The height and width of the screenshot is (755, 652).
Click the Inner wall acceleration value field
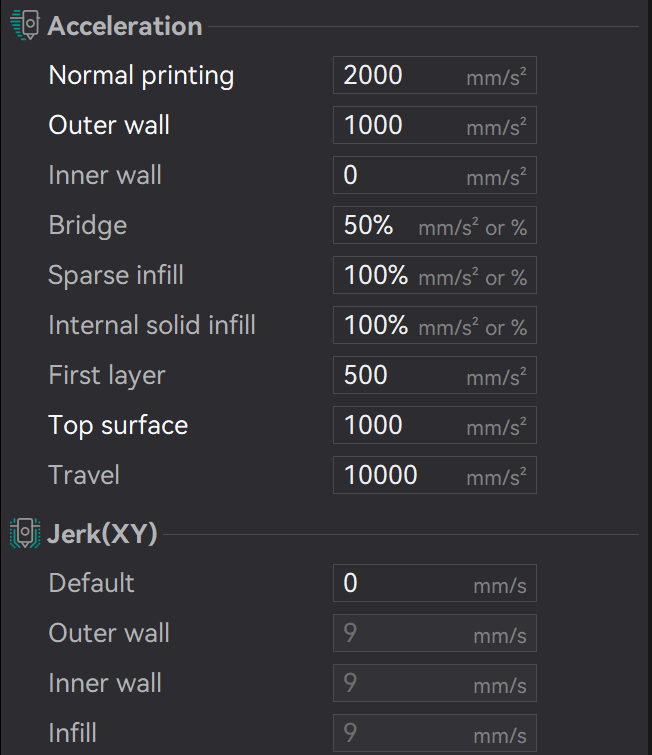tap(400, 175)
